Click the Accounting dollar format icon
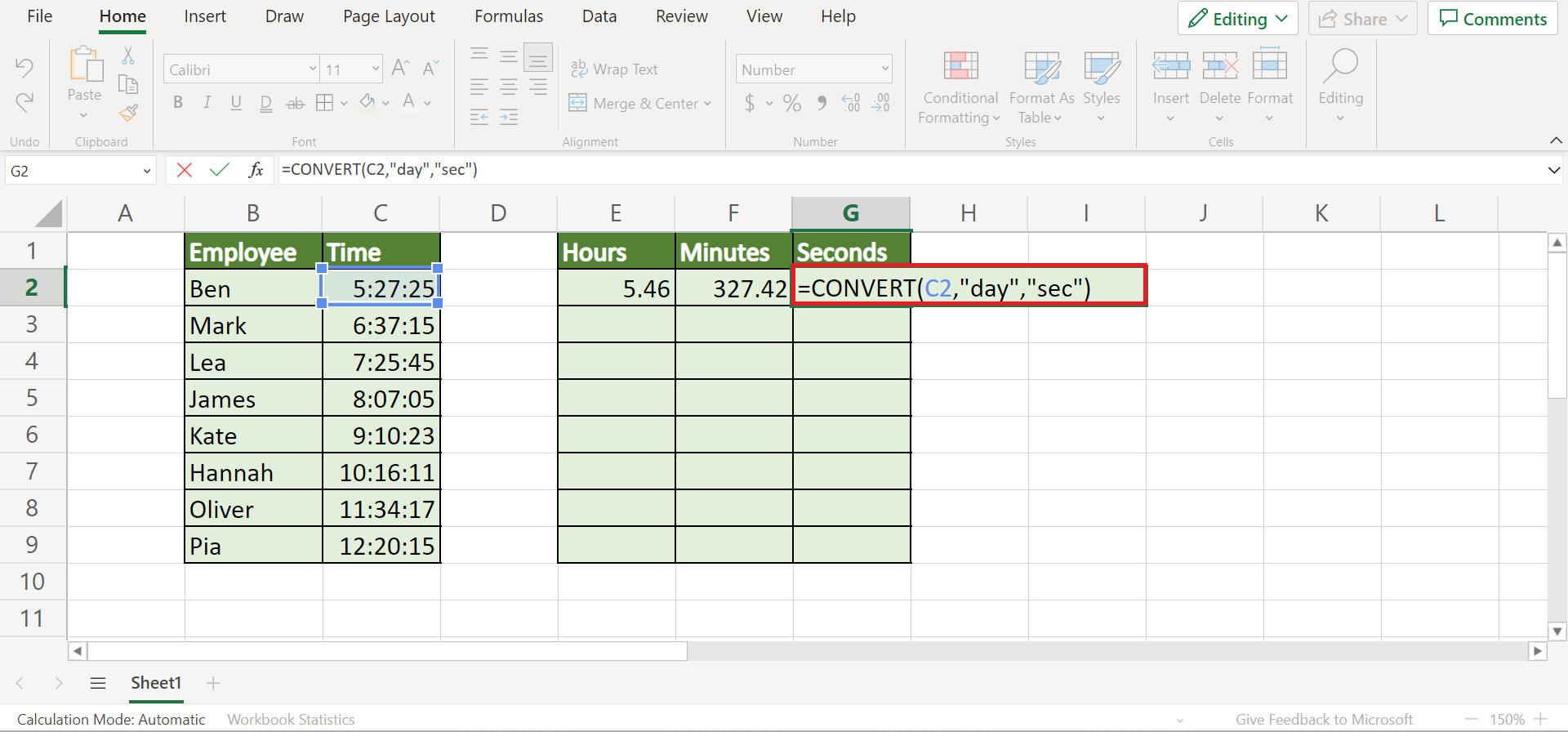 (750, 103)
